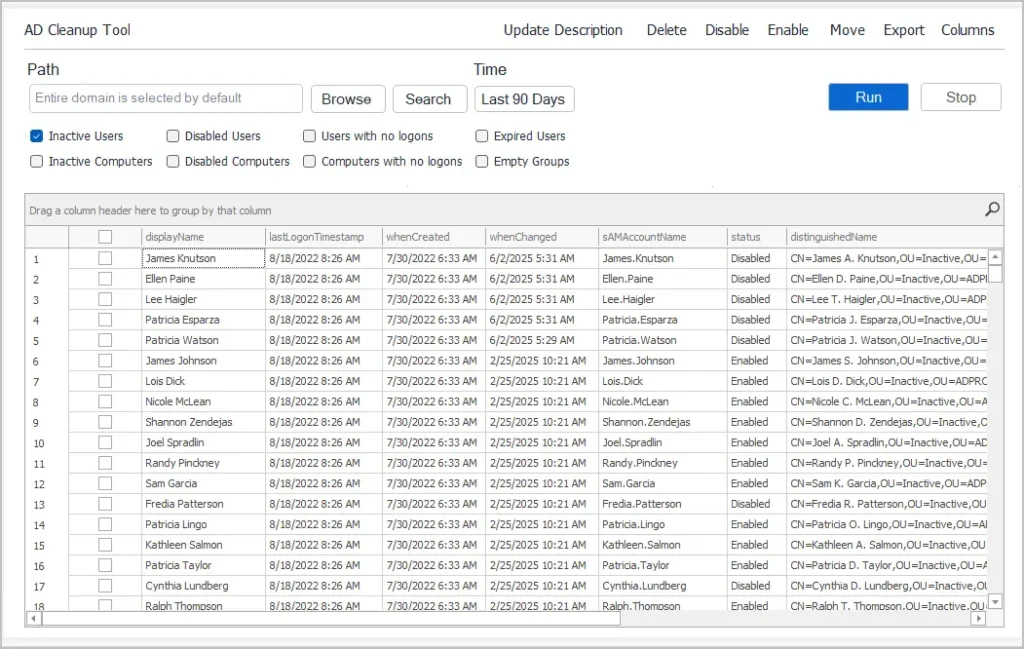
Task: Select the Randy.Pinckney sAMAccountName cell
Action: coord(662,463)
